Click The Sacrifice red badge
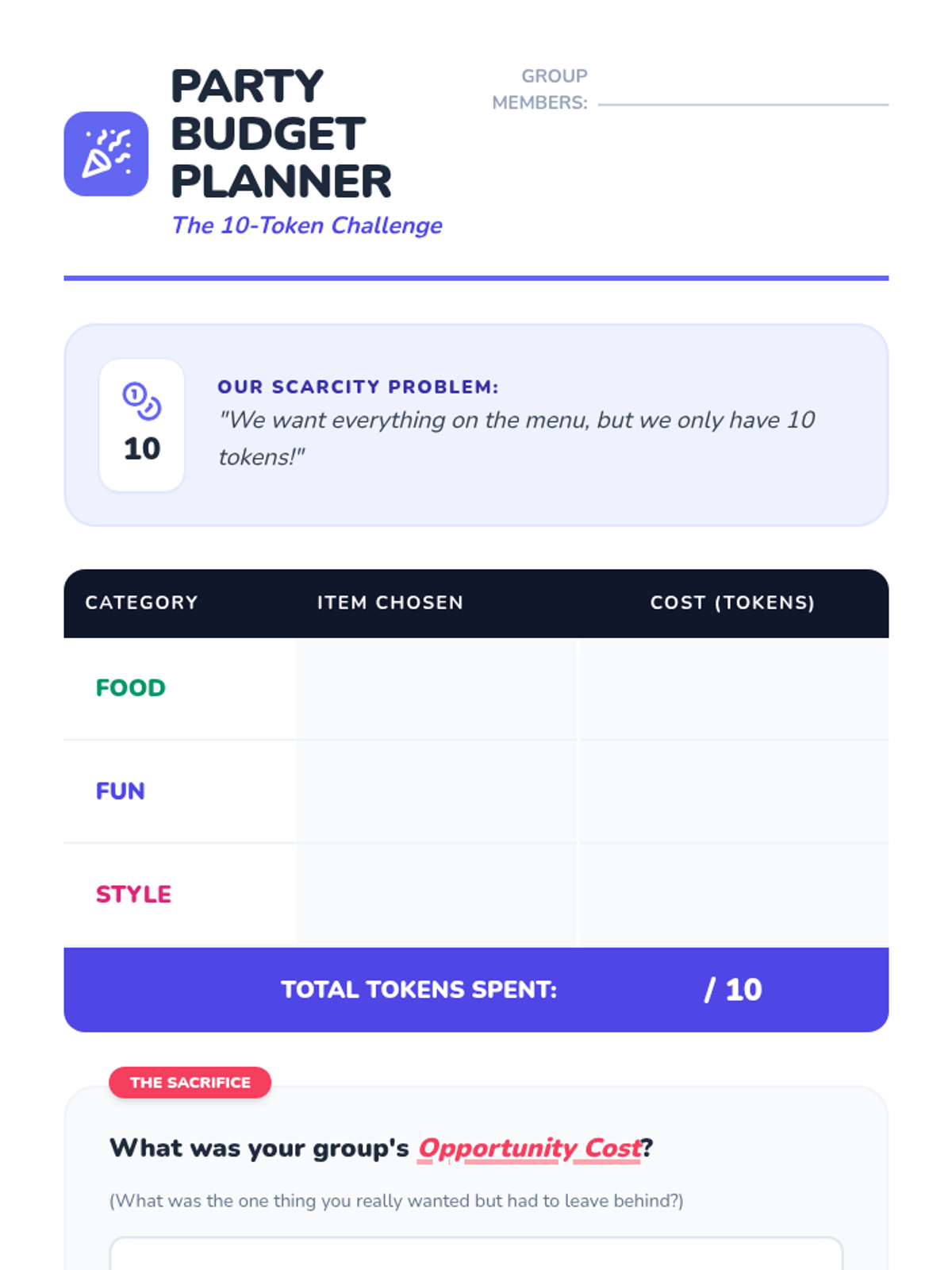The image size is (952, 1270). click(190, 1083)
